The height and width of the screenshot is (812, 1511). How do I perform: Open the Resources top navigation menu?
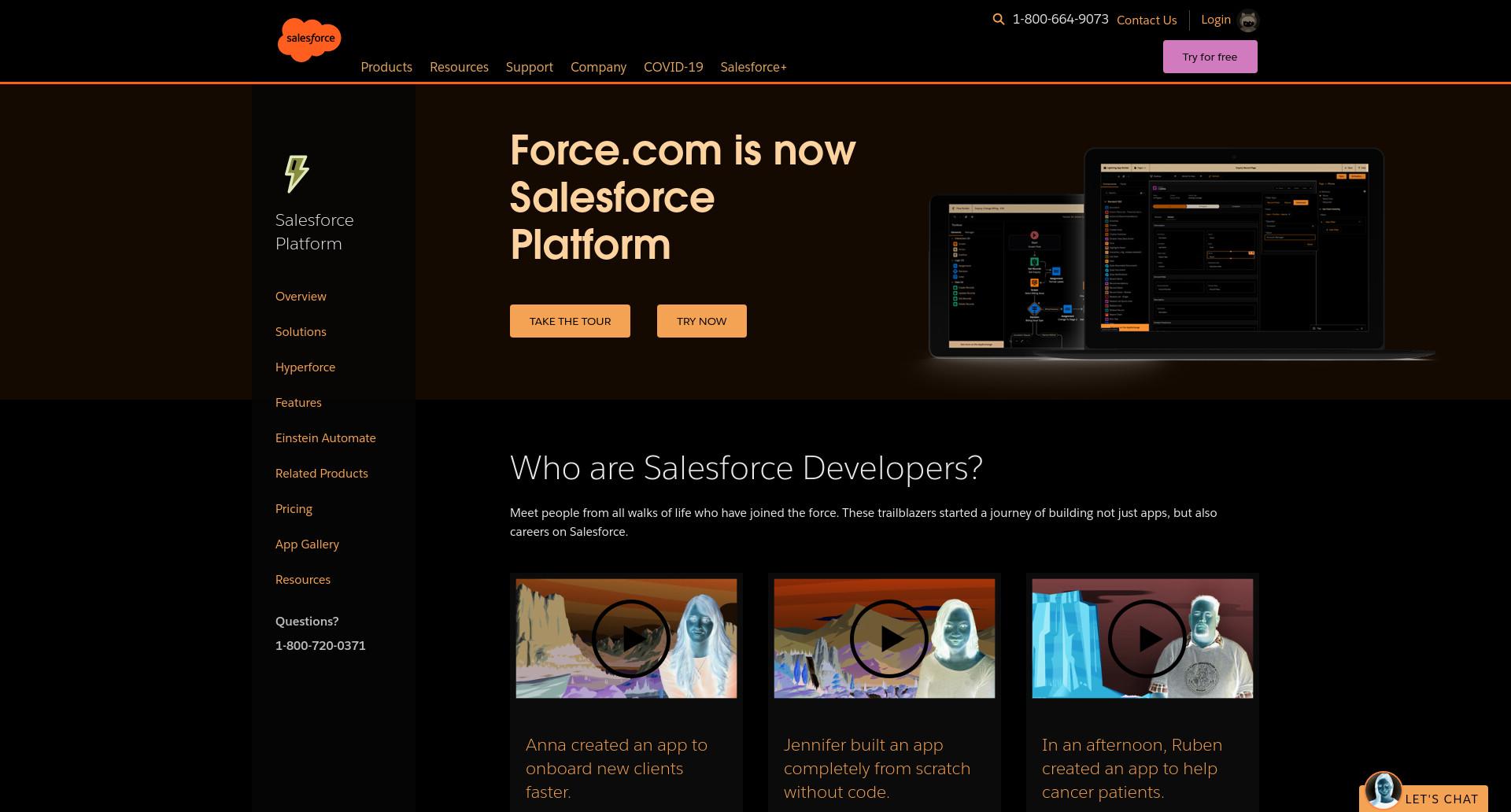point(459,67)
